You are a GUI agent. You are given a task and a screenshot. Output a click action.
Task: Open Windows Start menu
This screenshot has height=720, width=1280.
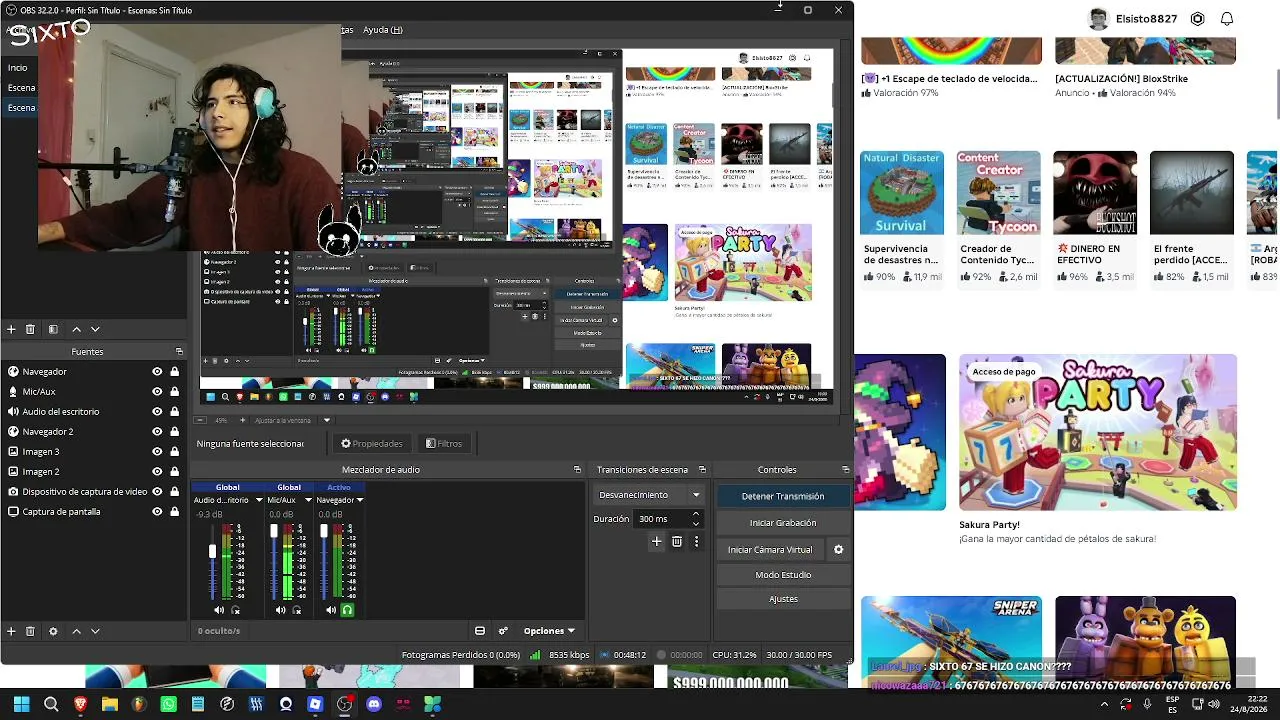21,704
